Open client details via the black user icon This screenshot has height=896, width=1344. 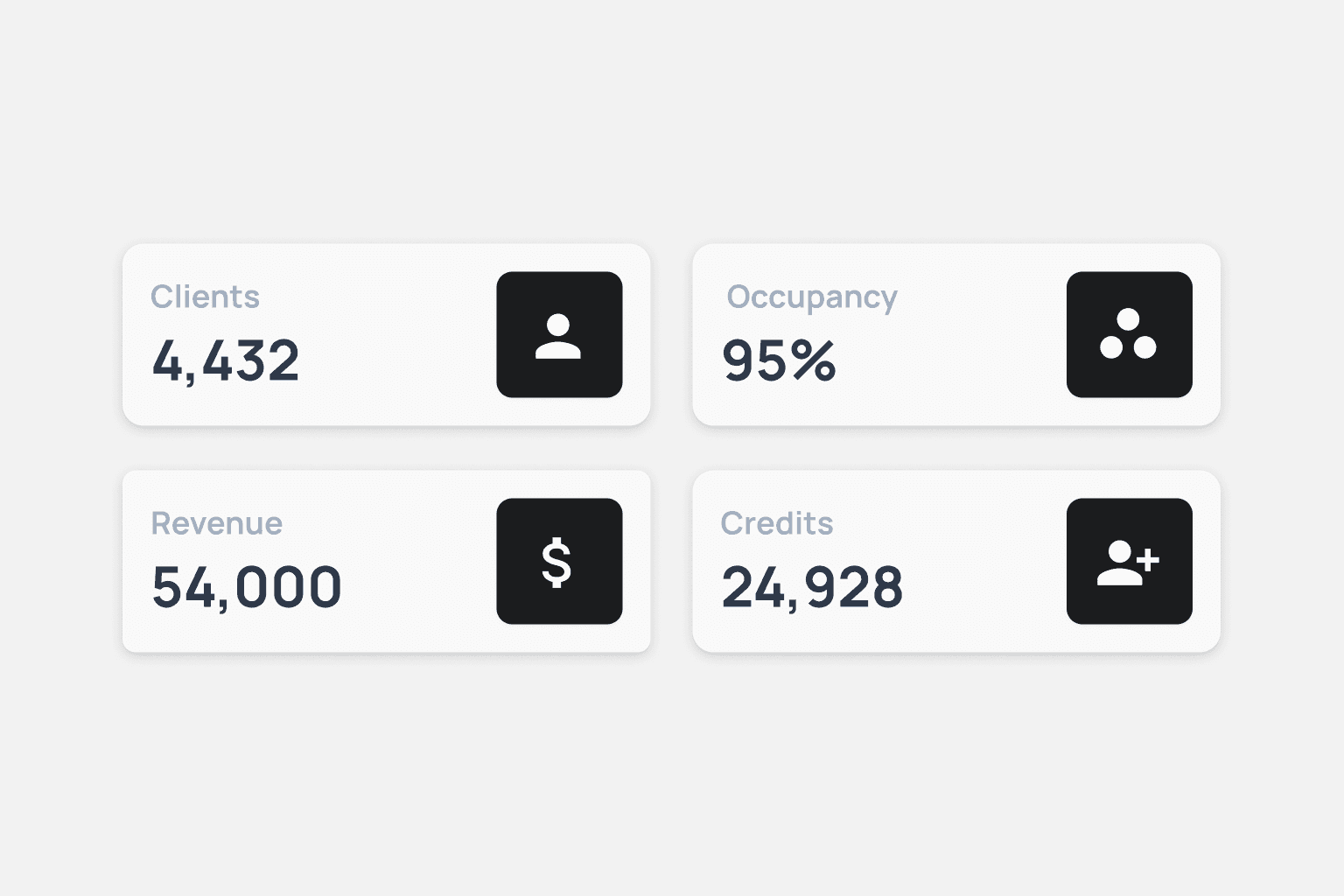click(x=559, y=335)
